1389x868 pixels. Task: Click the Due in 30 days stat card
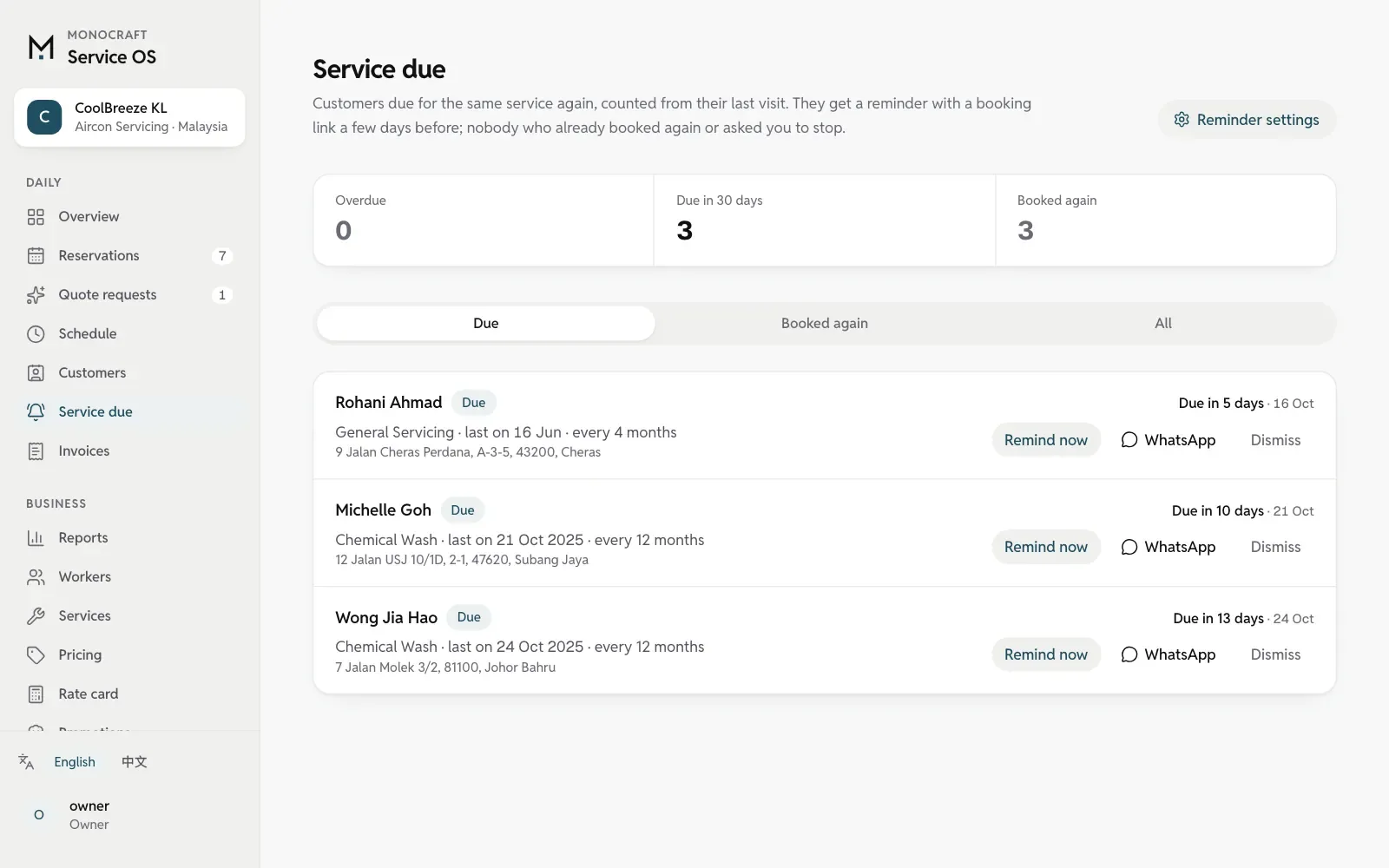[825, 220]
